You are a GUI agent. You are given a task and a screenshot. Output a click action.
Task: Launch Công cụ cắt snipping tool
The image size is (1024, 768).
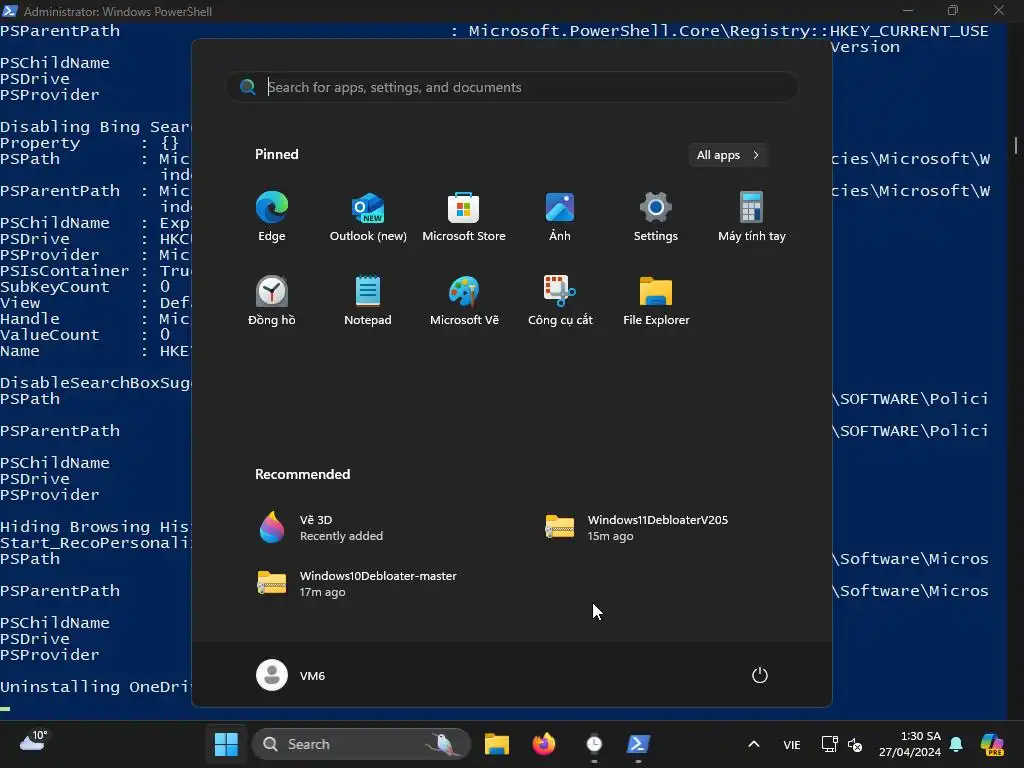(560, 300)
